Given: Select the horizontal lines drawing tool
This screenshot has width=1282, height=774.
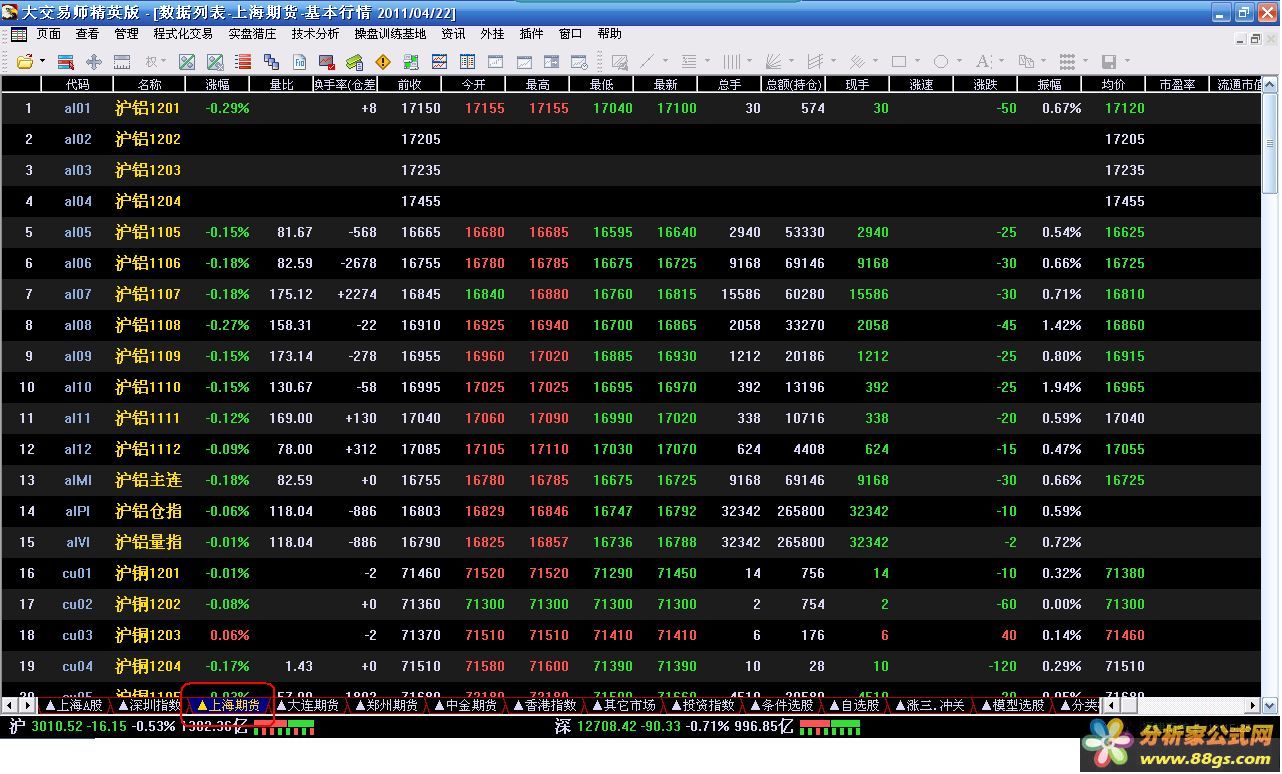Looking at the screenshot, I should (689, 62).
